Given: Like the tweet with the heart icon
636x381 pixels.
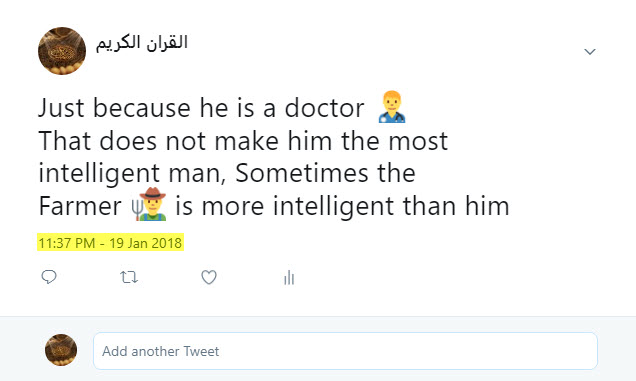Looking at the screenshot, I should pos(209,278).
